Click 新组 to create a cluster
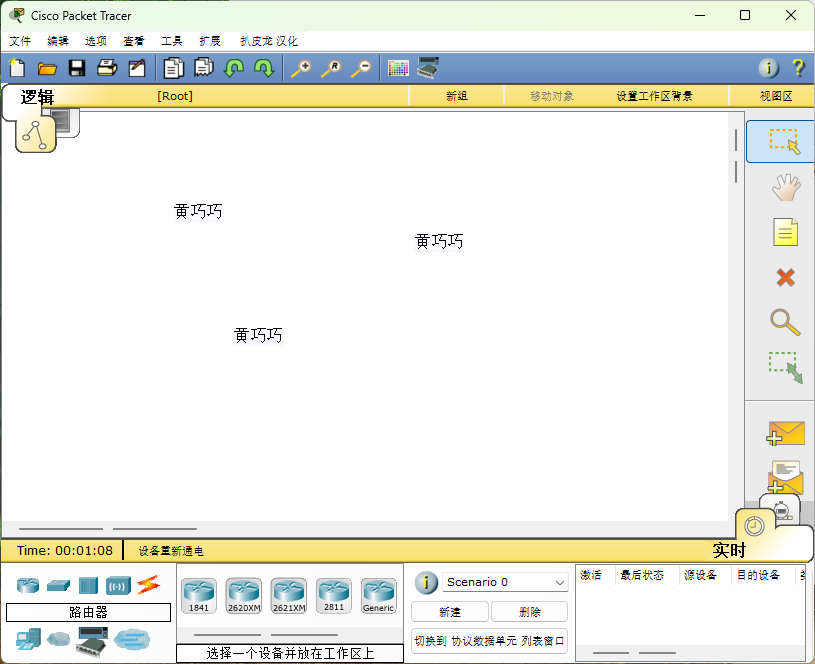The image size is (815, 664). tap(456, 96)
